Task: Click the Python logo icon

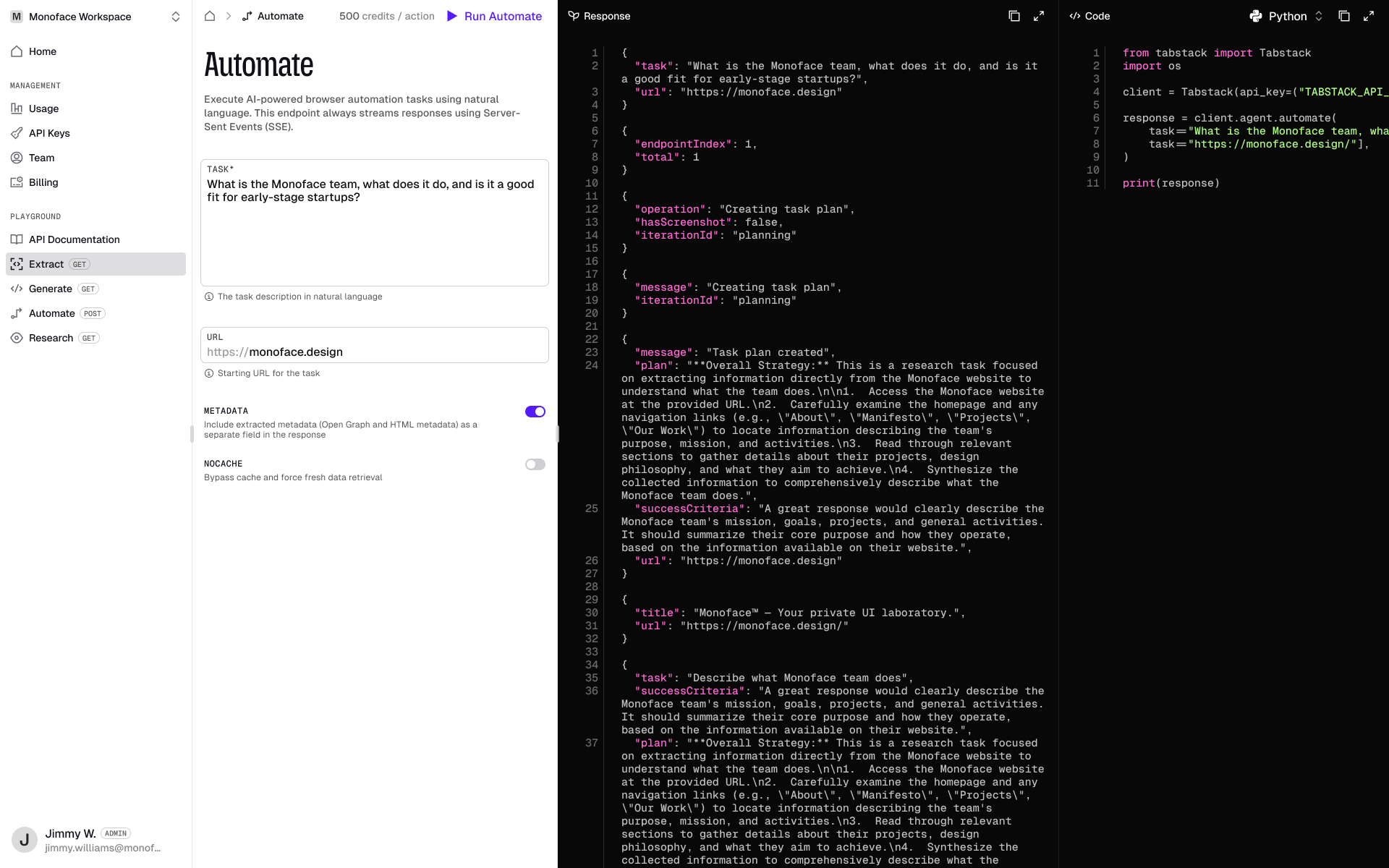Action: pyautogui.click(x=1256, y=16)
